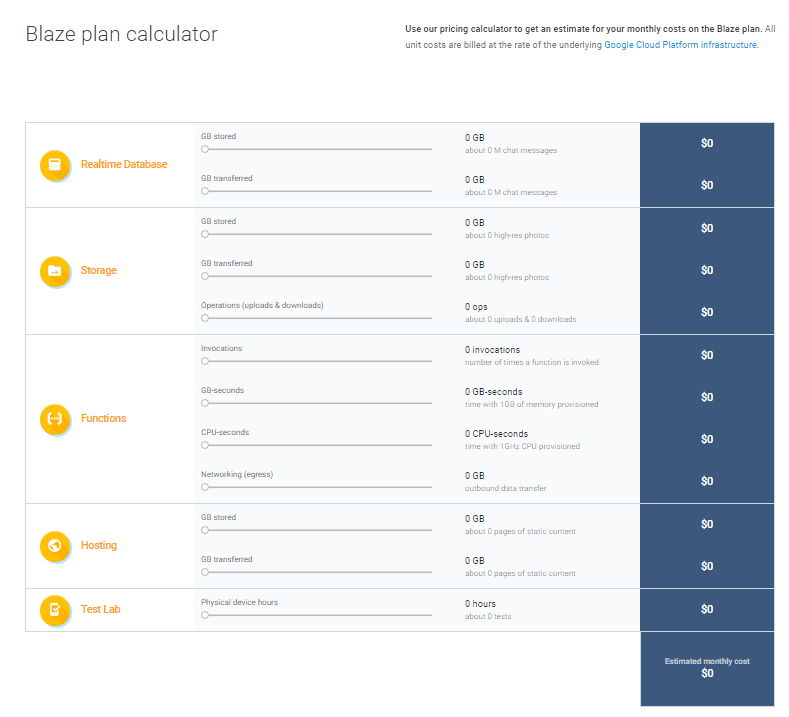Click Storage GB stored slider handle

coord(205,234)
